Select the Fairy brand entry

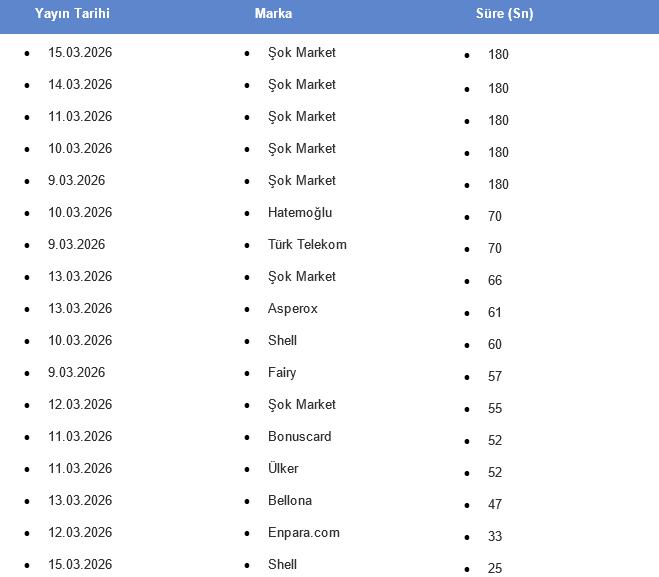(x=282, y=372)
